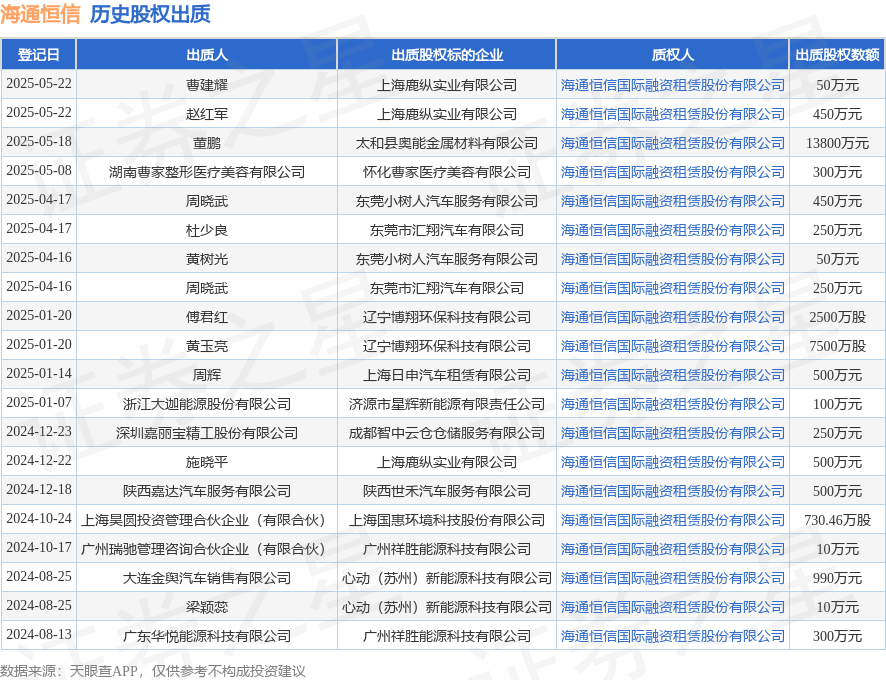Select pledger 浙江大迦能源股份有限公司
Viewport: 886px width, 680px height.
(x=207, y=404)
